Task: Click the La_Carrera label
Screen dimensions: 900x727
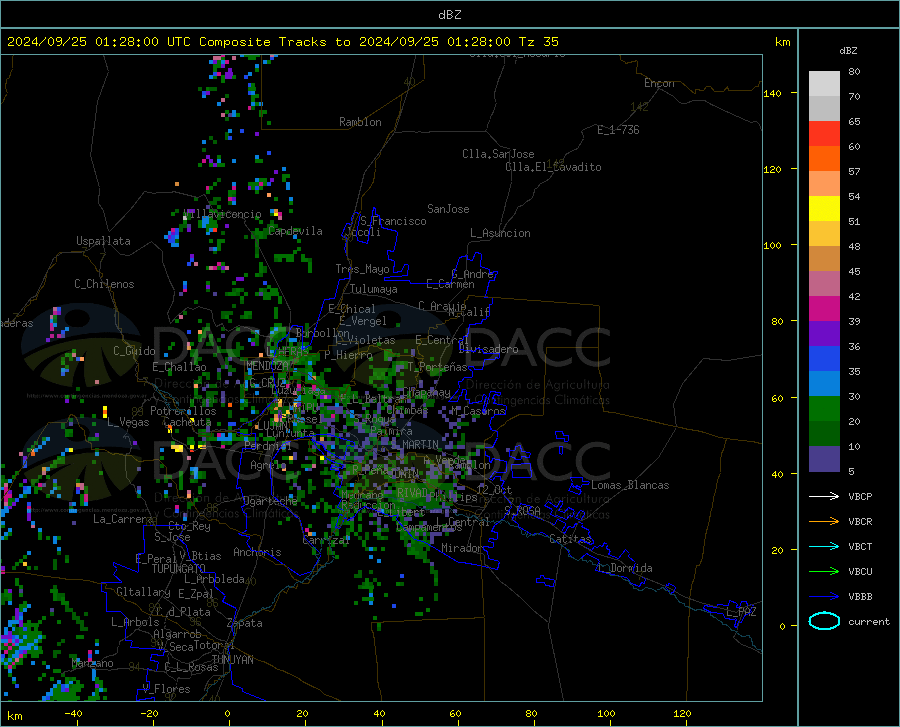Action: (x=123, y=519)
